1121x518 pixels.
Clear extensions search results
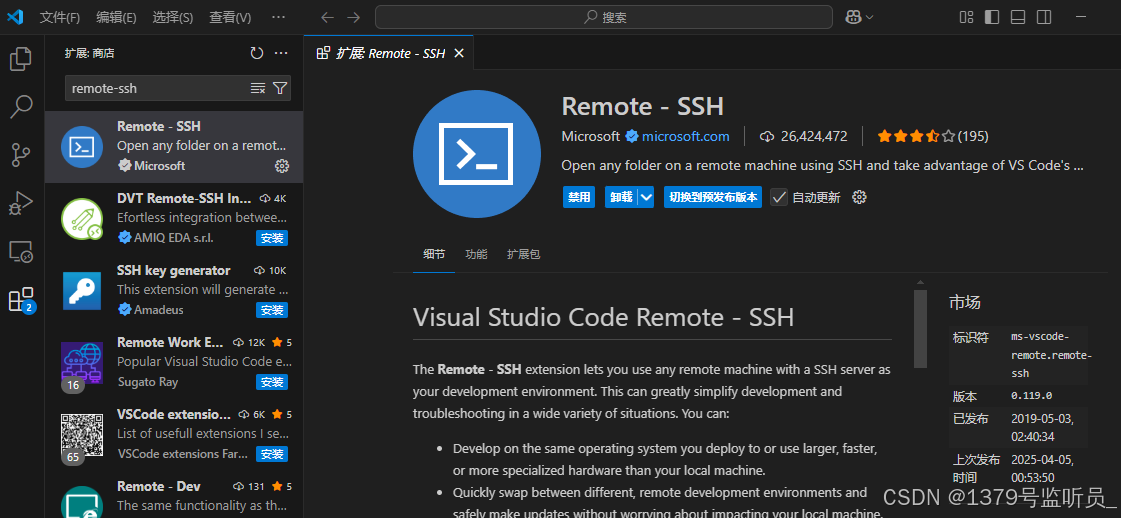258,89
